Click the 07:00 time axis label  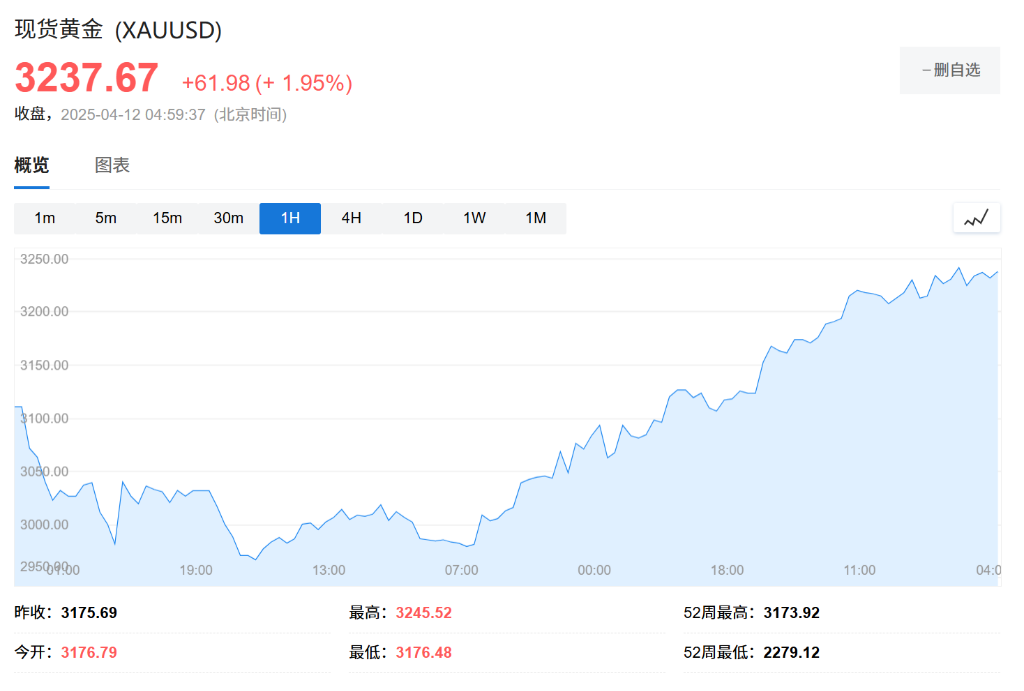[x=461, y=570]
